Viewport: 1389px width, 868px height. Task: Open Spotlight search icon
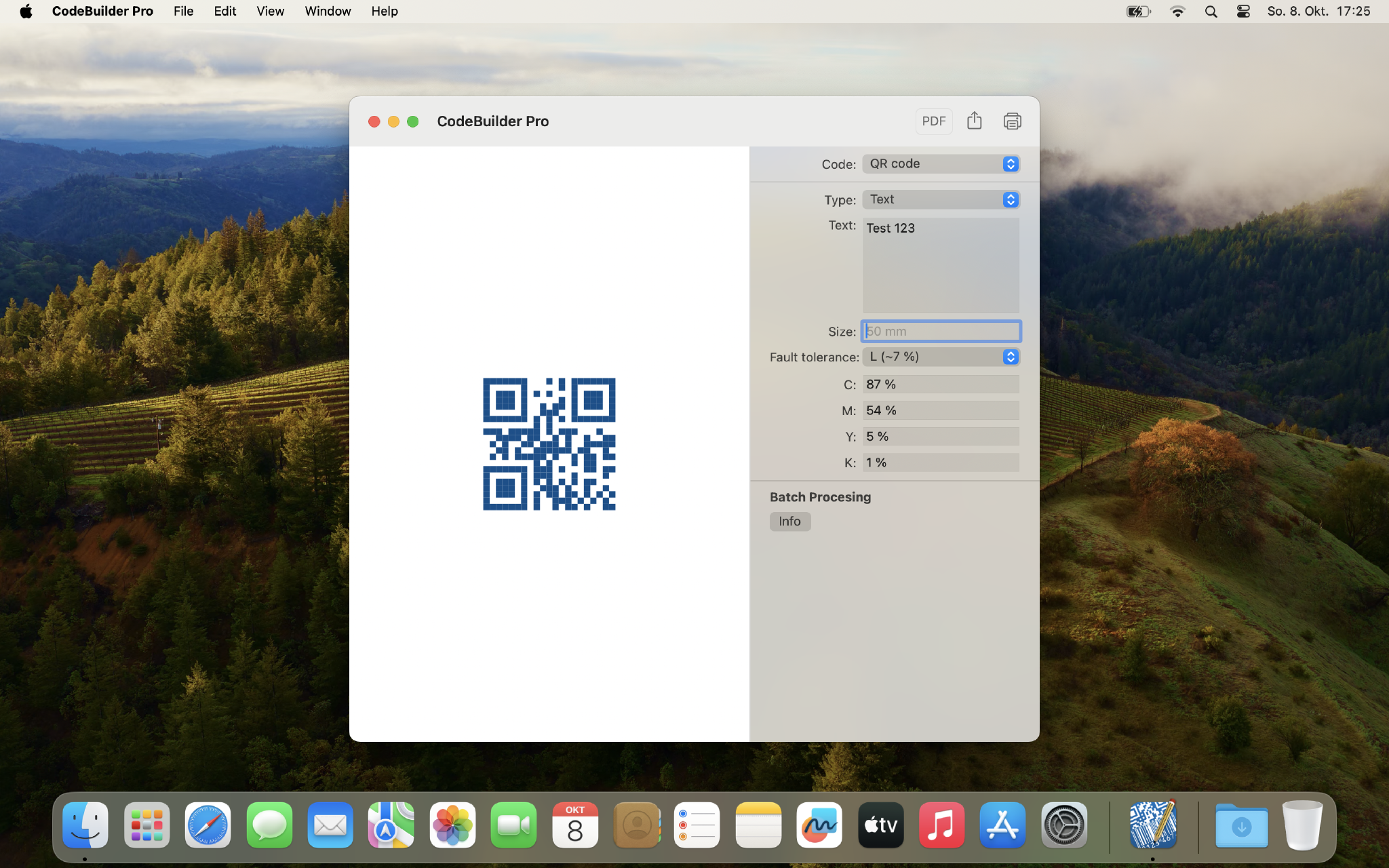point(1211,12)
